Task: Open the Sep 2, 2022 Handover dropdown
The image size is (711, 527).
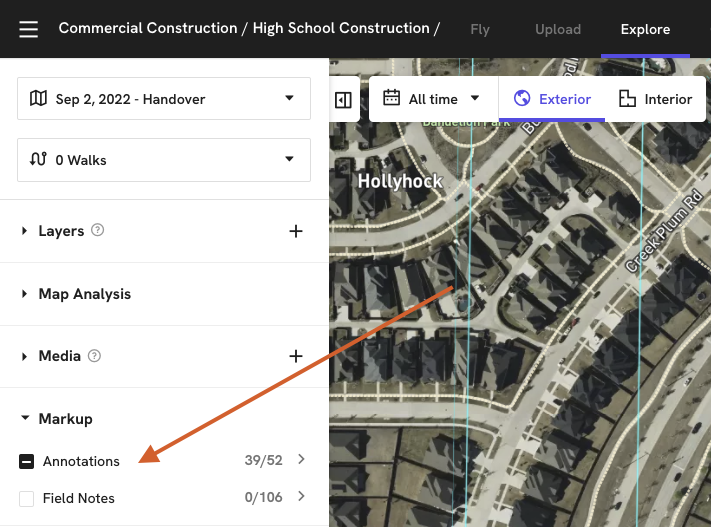Action: pos(164,99)
